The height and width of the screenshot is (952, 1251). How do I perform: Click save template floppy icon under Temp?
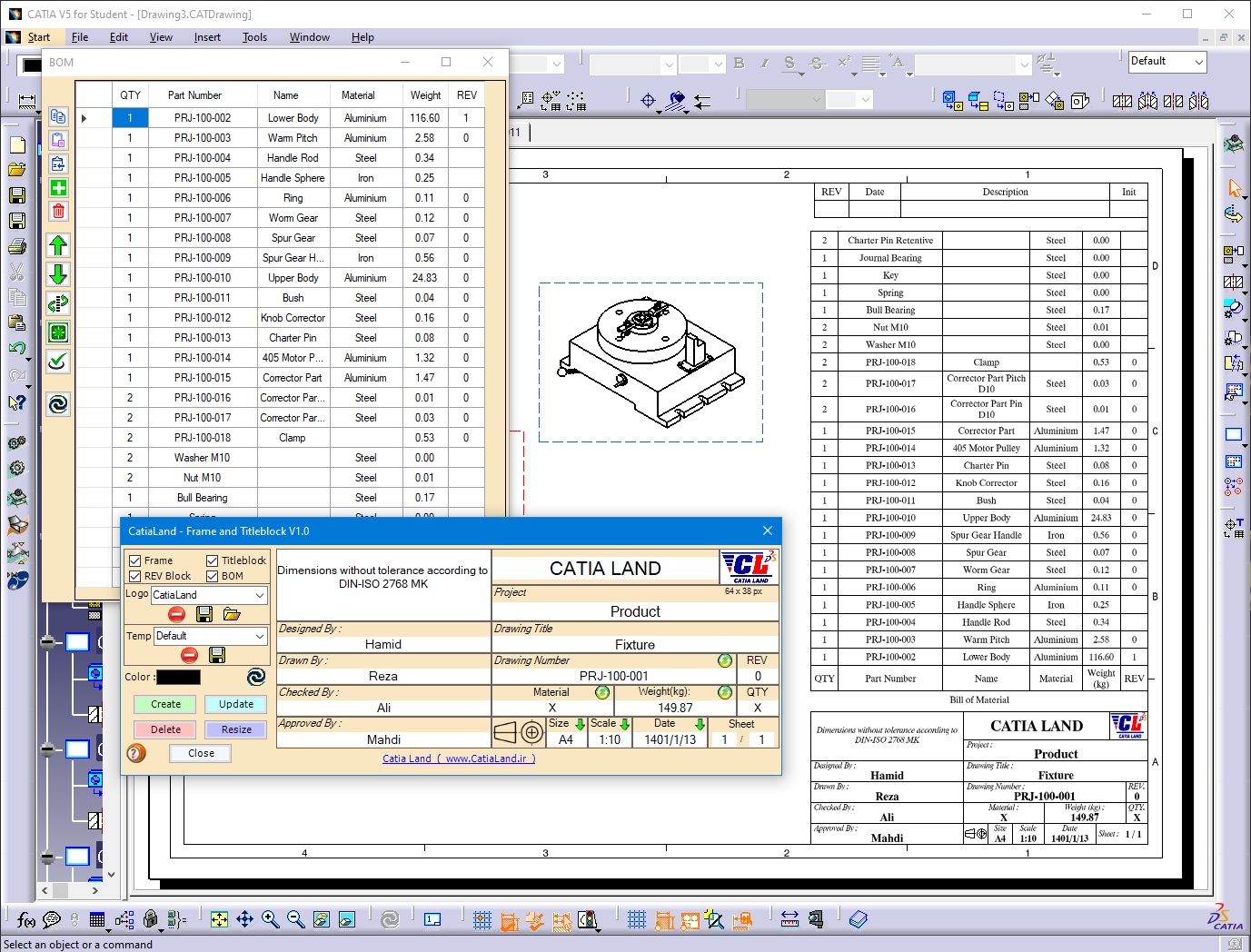217,655
